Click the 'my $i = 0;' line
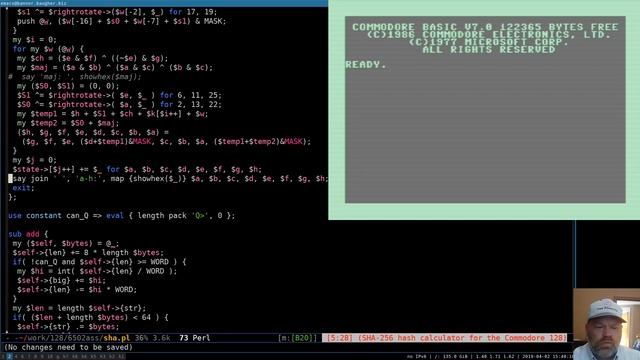Screen dimensions: 640x360 (x=35, y=40)
